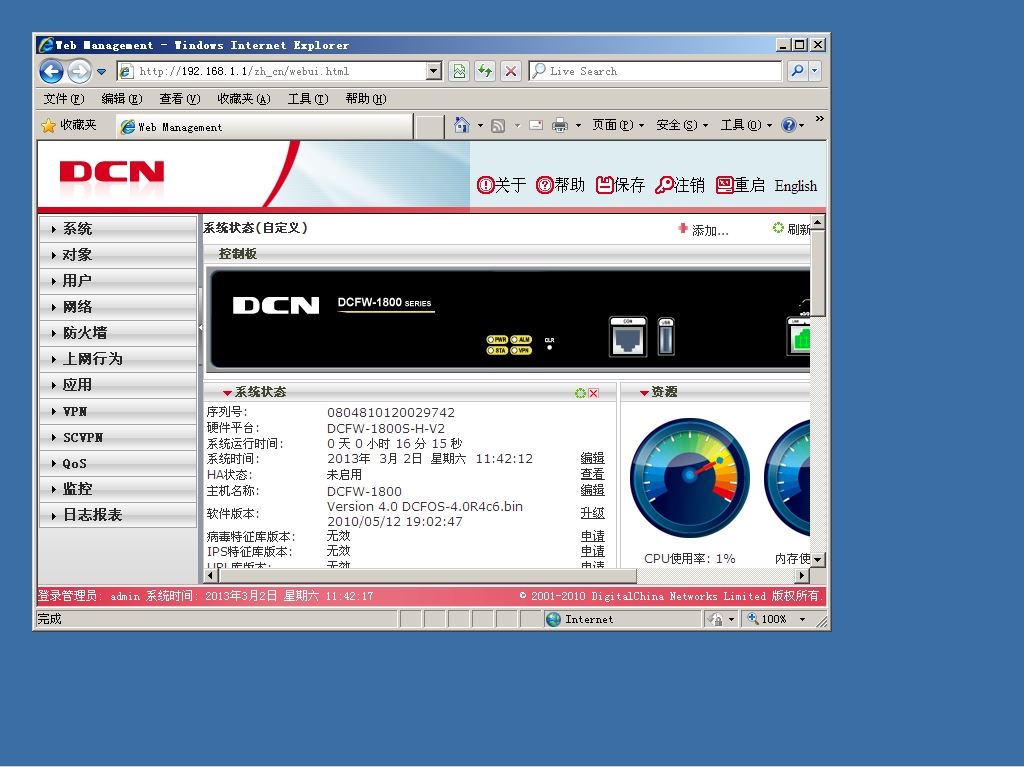The height and width of the screenshot is (768, 1024).
Task: Refresh the 系统状态 panel green icon
Action: (580, 393)
